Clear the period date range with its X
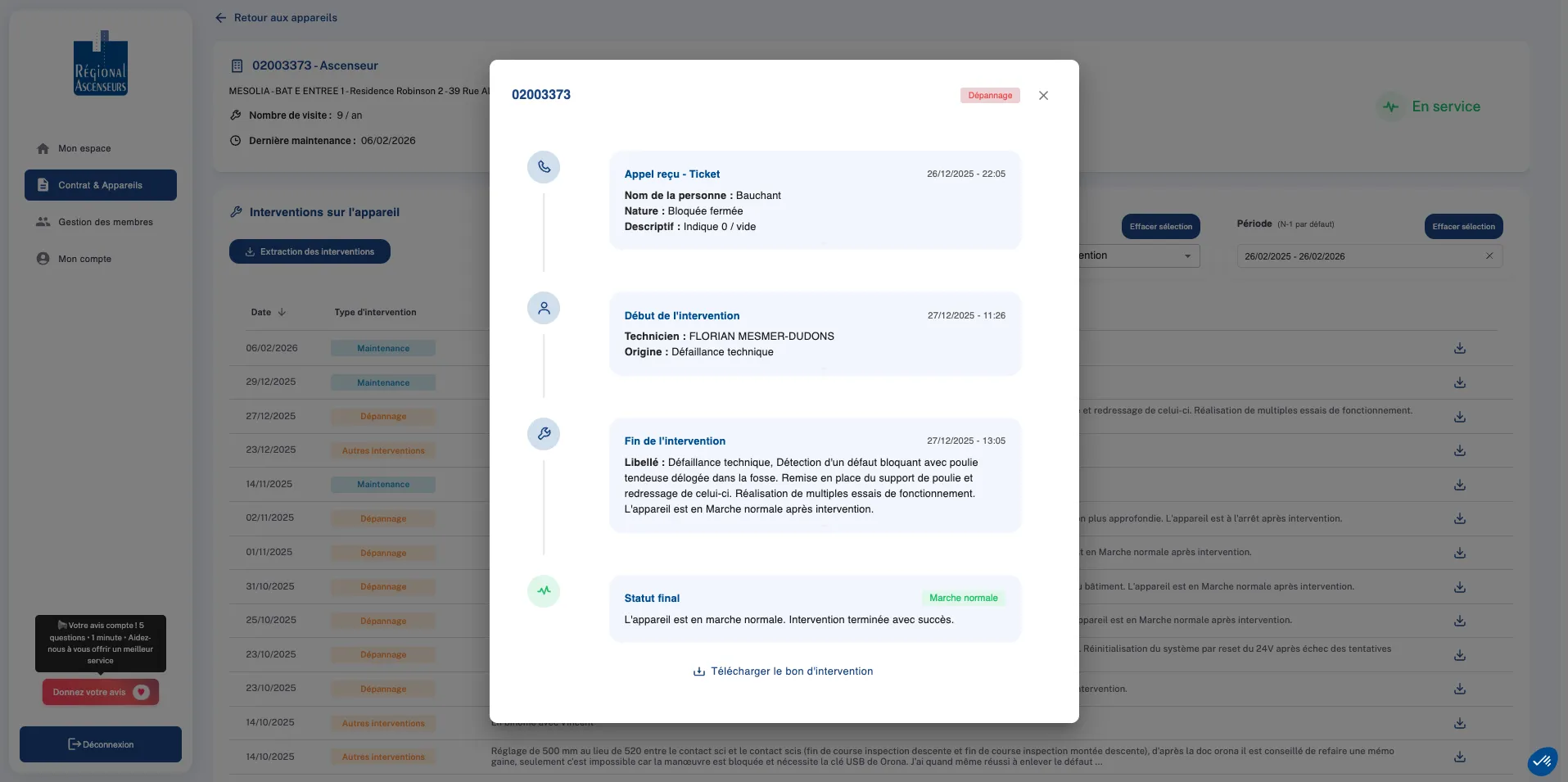 [x=1489, y=255]
